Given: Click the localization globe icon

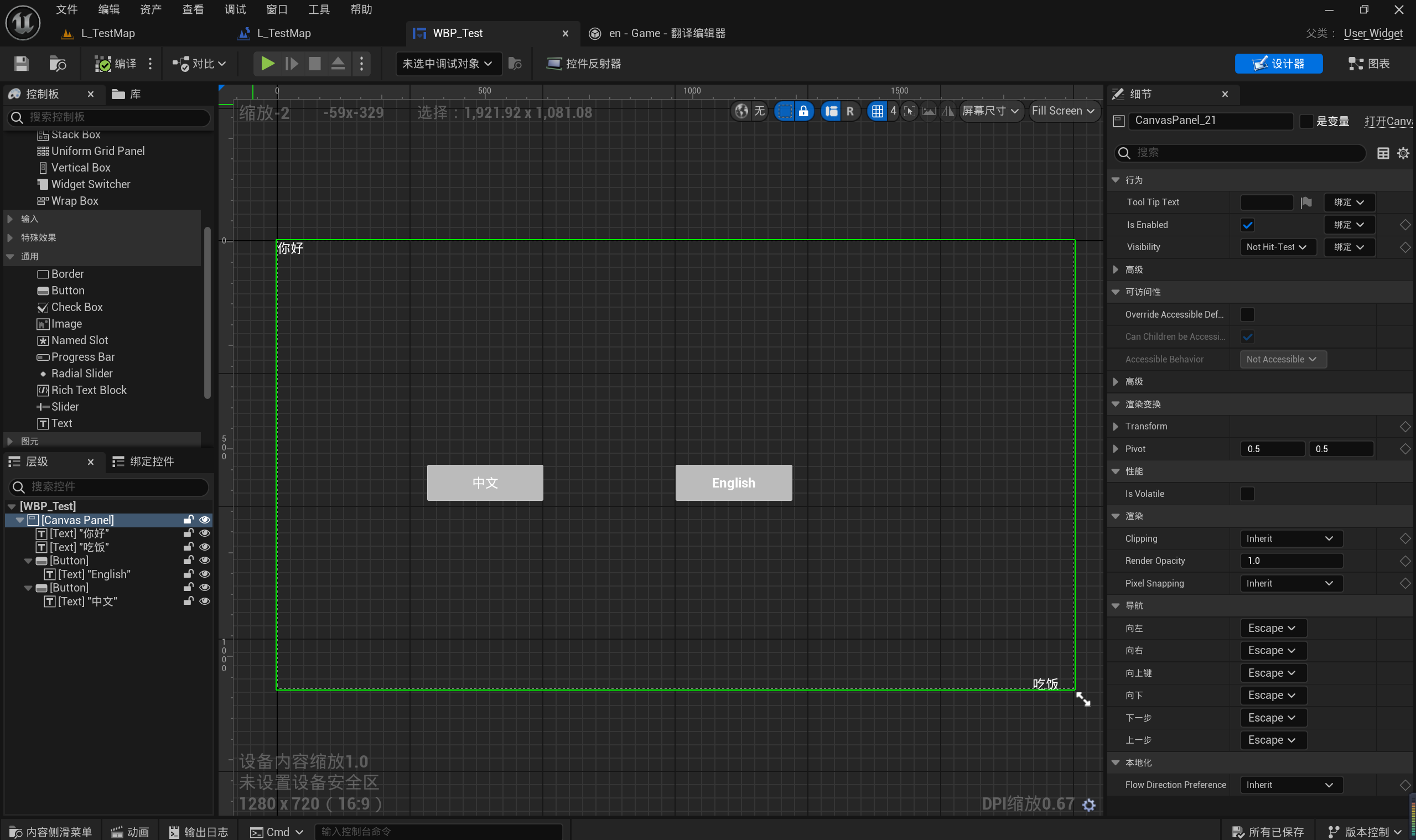Looking at the screenshot, I should (x=741, y=111).
